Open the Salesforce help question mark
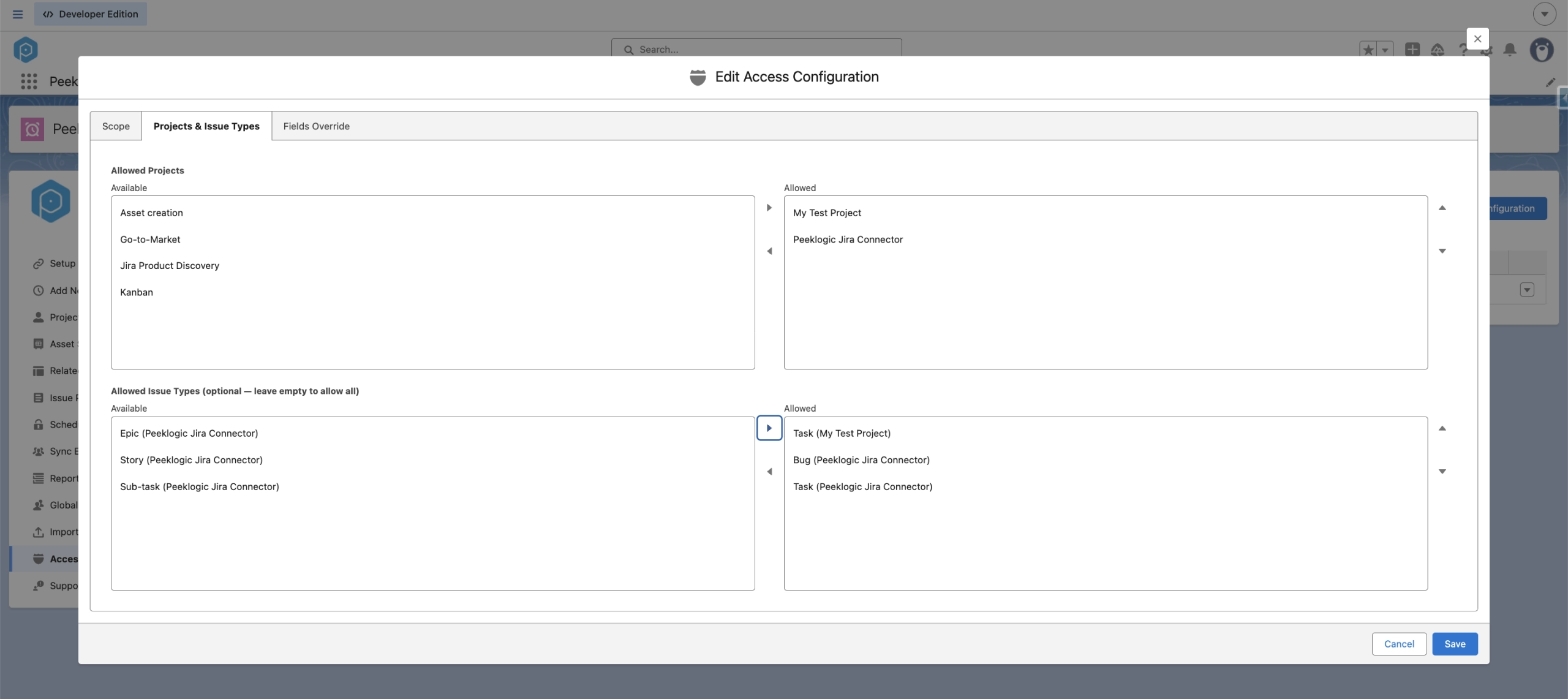The width and height of the screenshot is (1568, 699). tap(1462, 50)
